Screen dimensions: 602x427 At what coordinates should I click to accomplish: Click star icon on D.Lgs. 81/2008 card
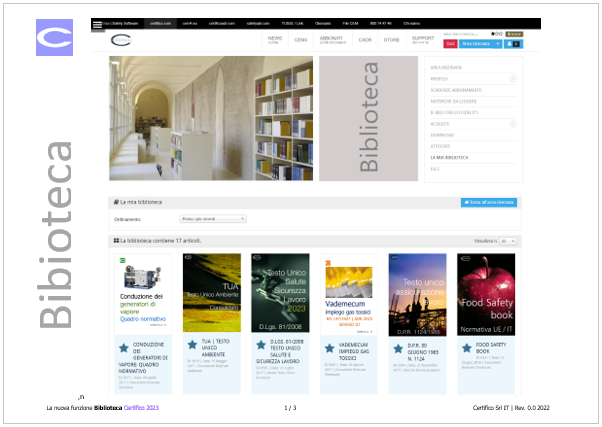(x=261, y=345)
